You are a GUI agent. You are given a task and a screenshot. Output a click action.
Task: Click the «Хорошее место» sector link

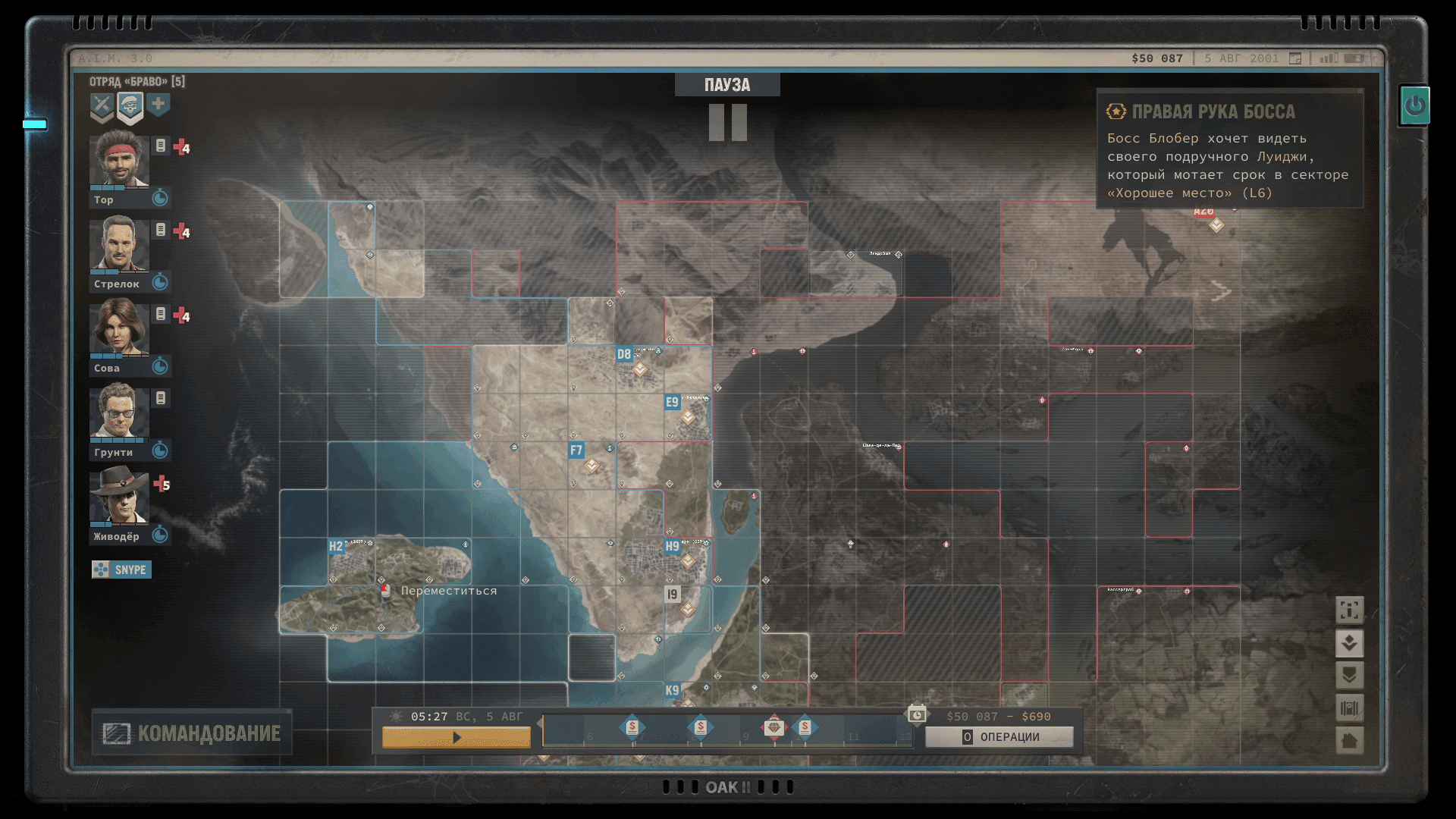1170,193
